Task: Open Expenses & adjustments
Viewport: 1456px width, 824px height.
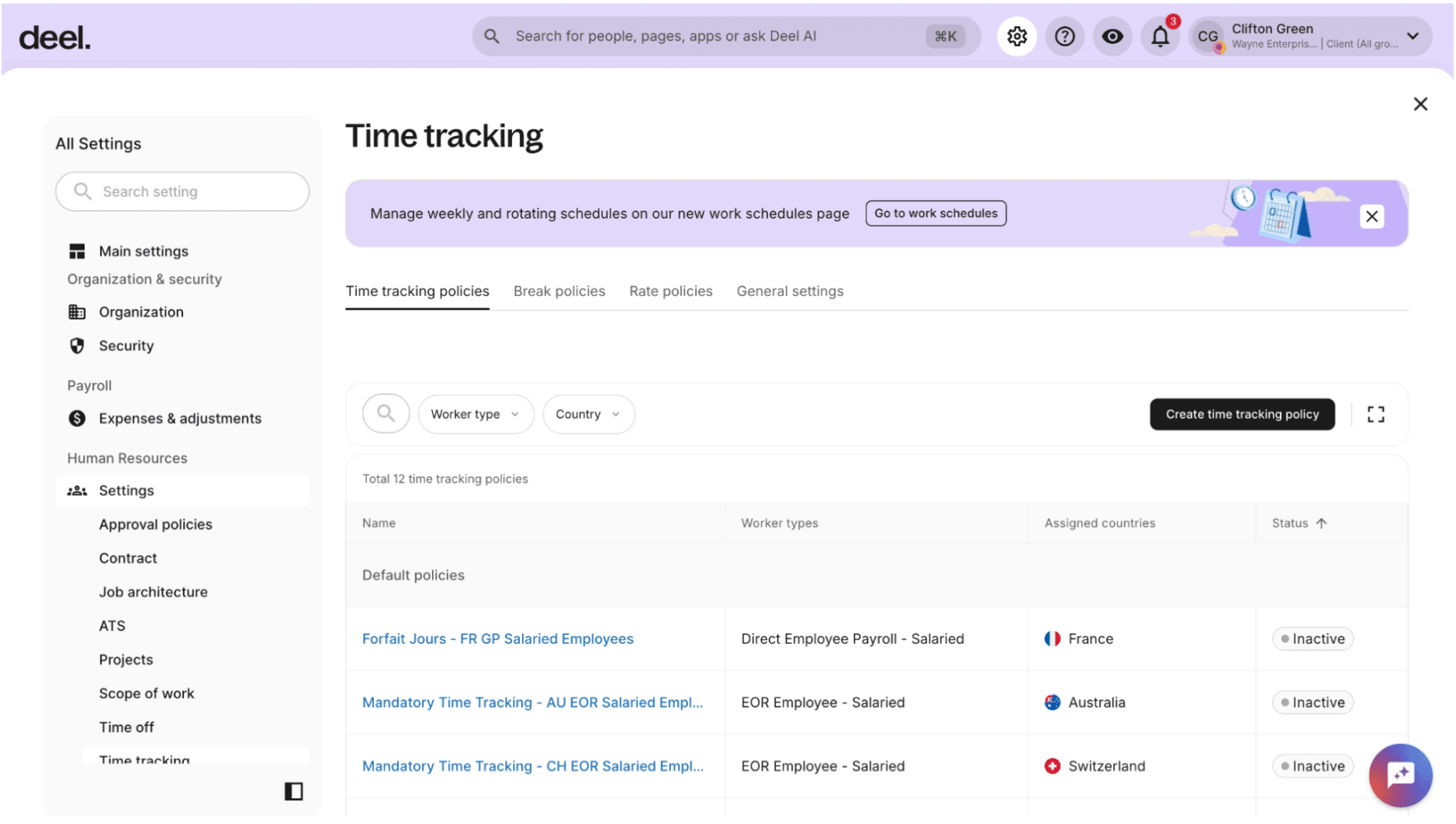Action: click(180, 418)
